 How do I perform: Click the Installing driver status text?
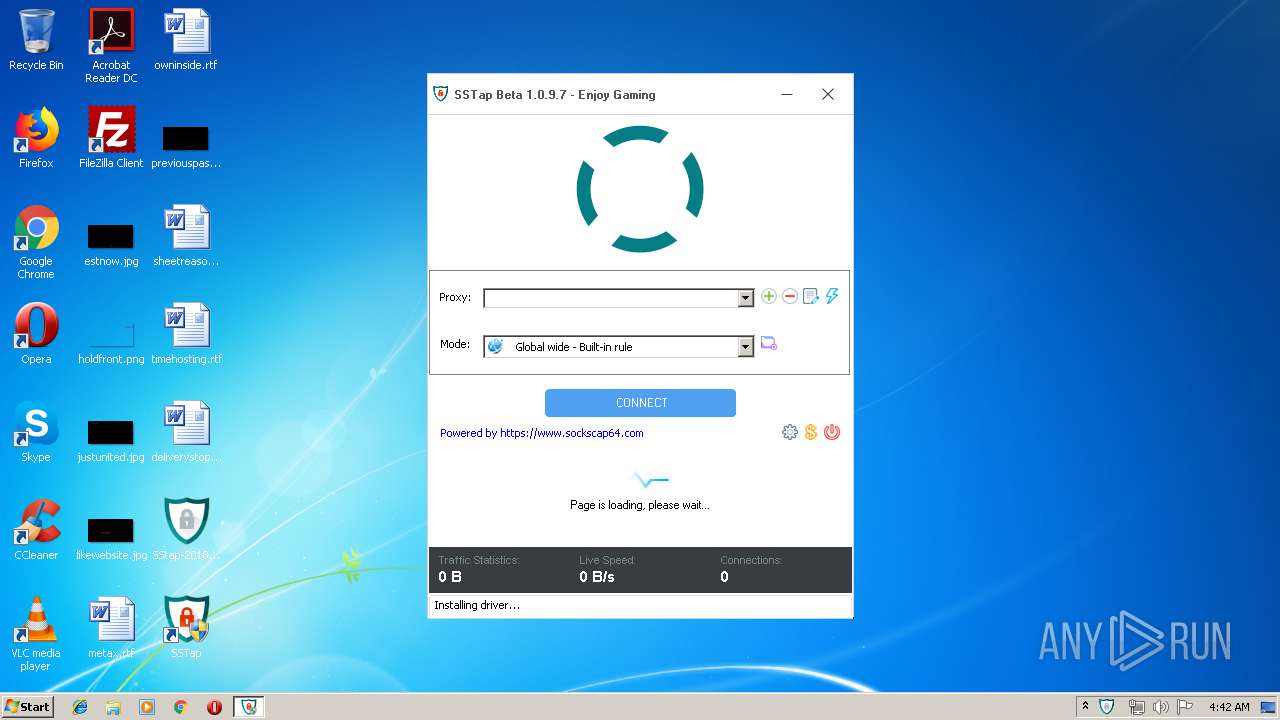tap(477, 605)
